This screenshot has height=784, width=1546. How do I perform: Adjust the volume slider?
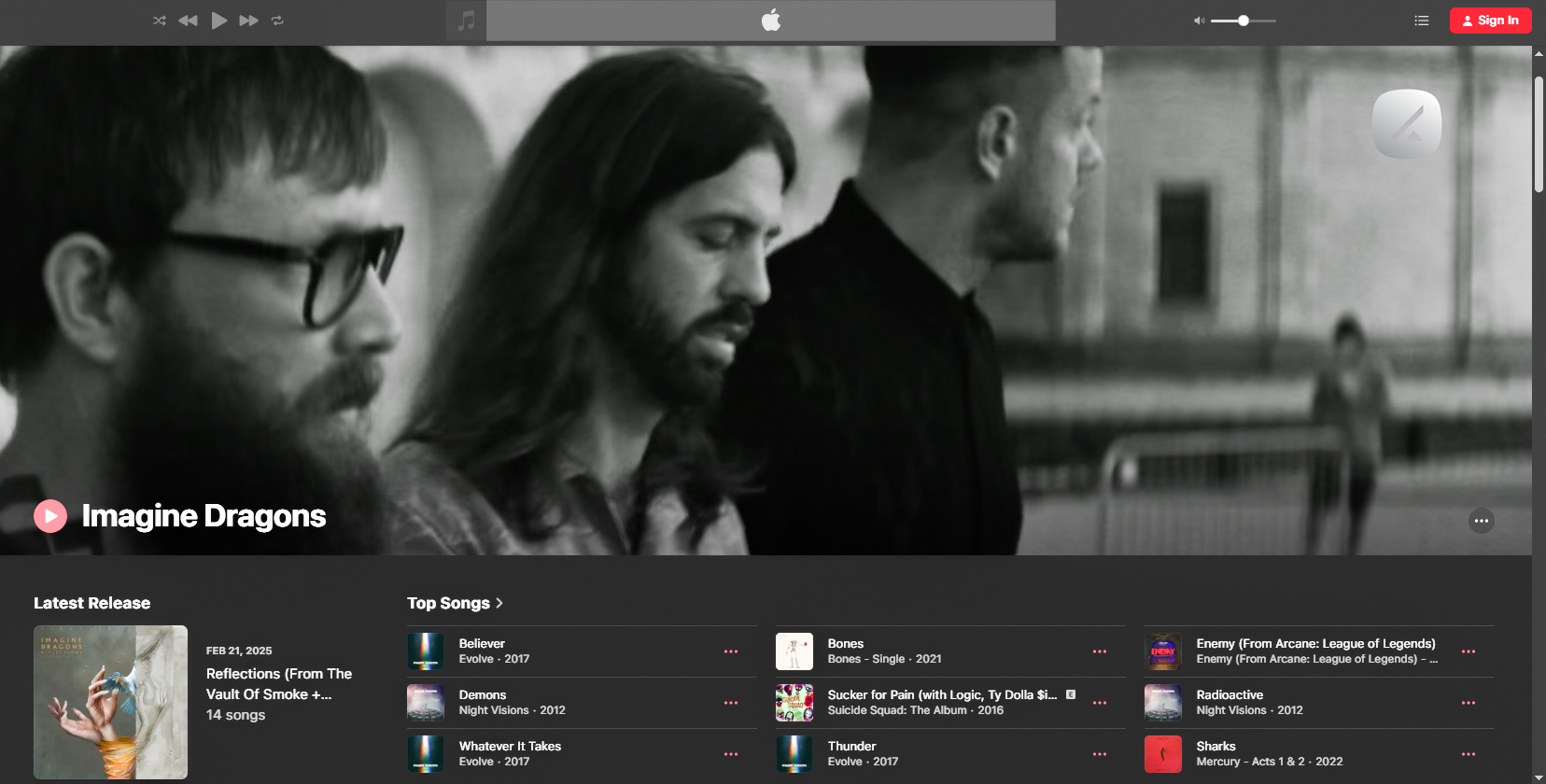click(1244, 21)
